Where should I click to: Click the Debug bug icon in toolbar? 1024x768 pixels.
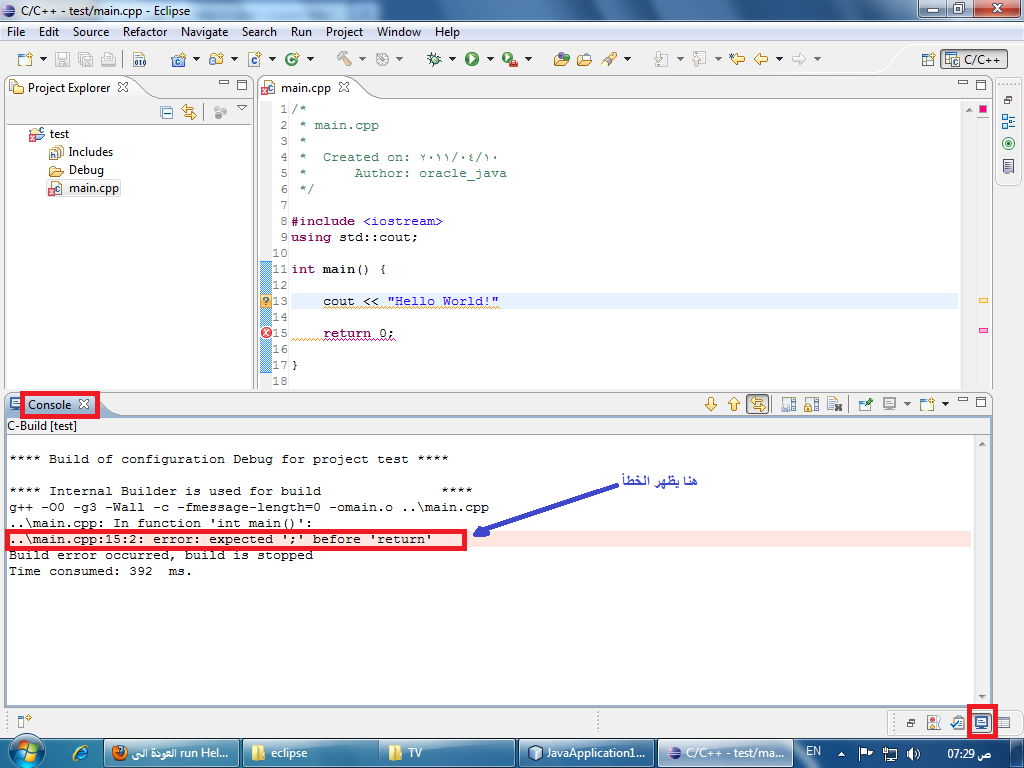tap(434, 59)
